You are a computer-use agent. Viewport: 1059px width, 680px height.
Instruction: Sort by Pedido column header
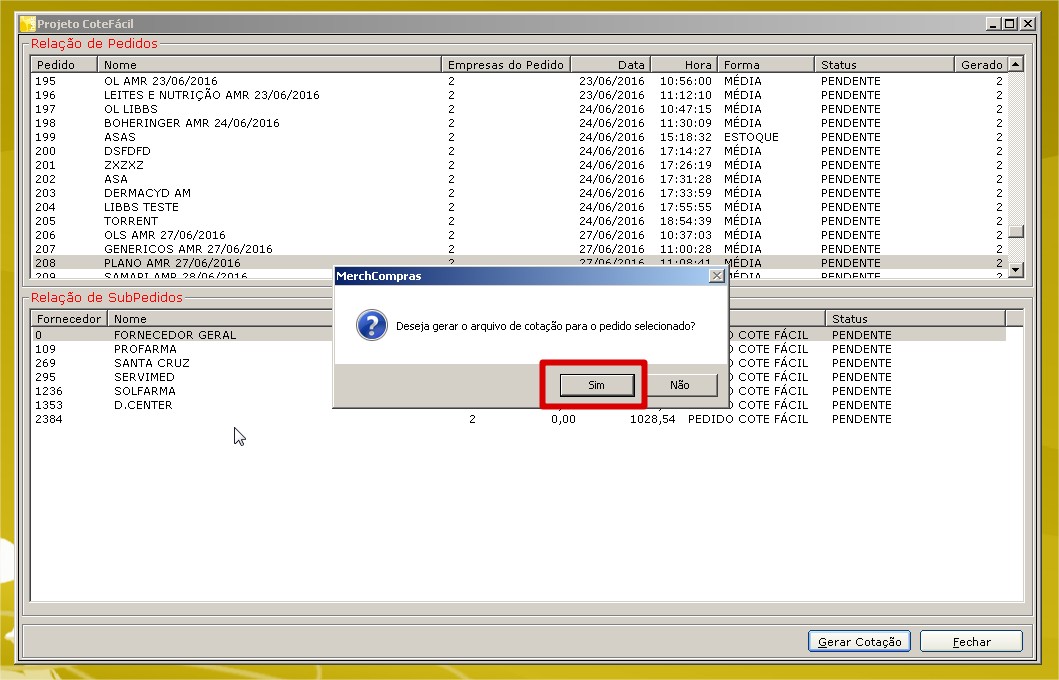[x=64, y=65]
